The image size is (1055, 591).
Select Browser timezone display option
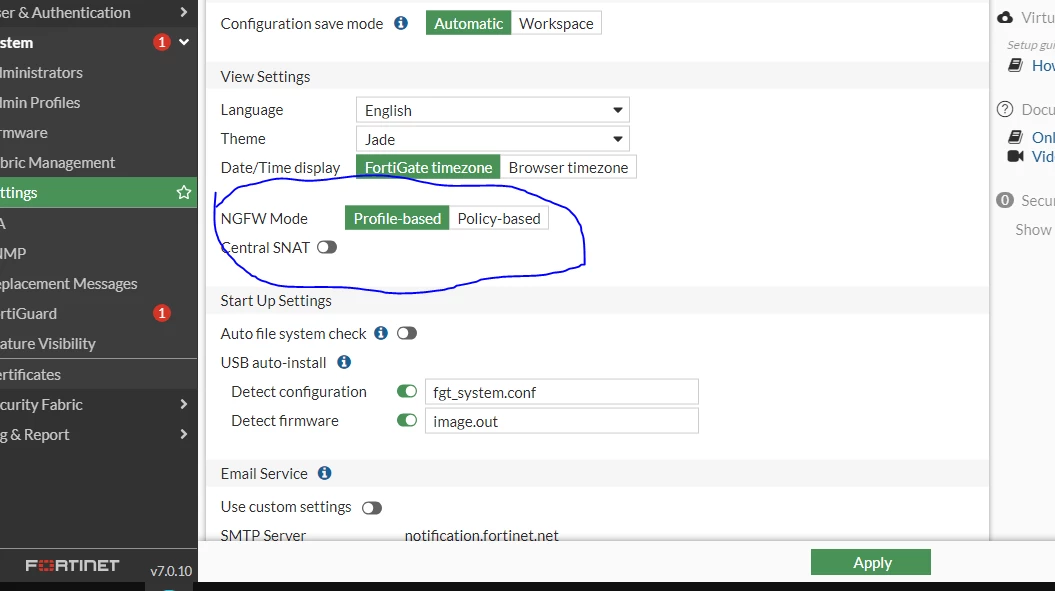pyautogui.click(x=568, y=168)
